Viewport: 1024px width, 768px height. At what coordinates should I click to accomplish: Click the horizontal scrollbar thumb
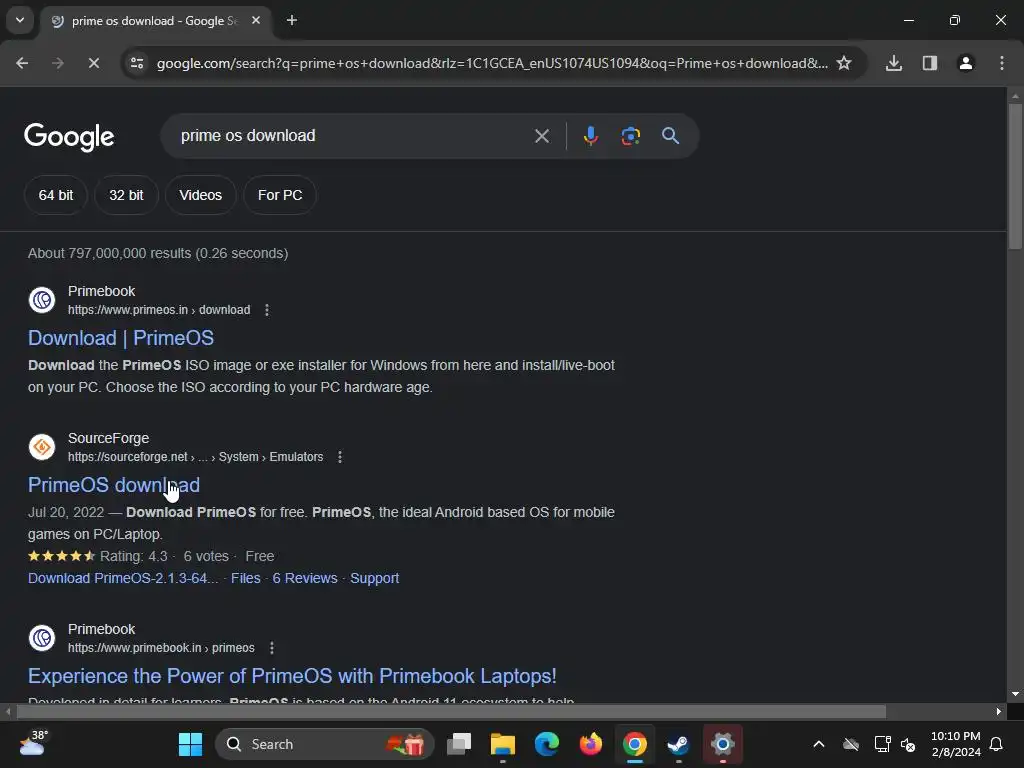pyautogui.click(x=451, y=712)
